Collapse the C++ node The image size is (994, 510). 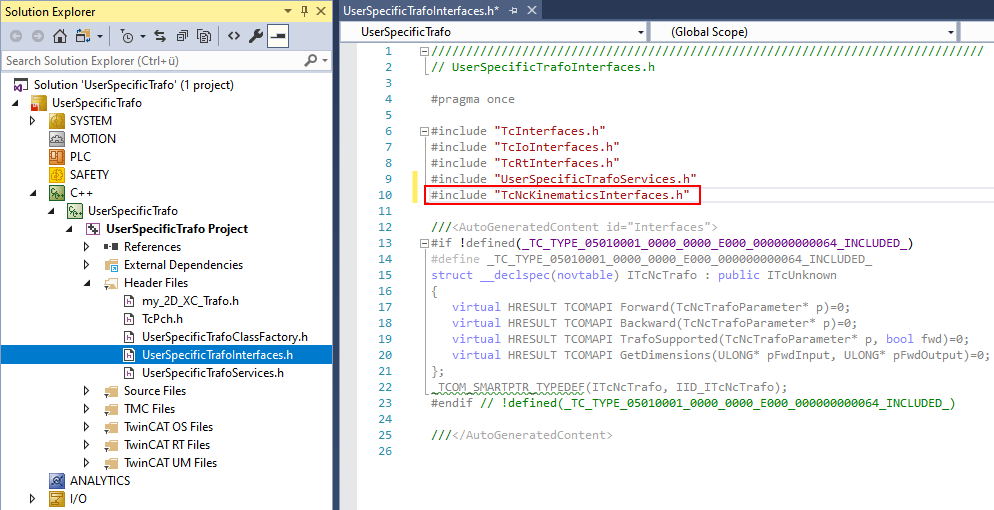(x=33, y=193)
